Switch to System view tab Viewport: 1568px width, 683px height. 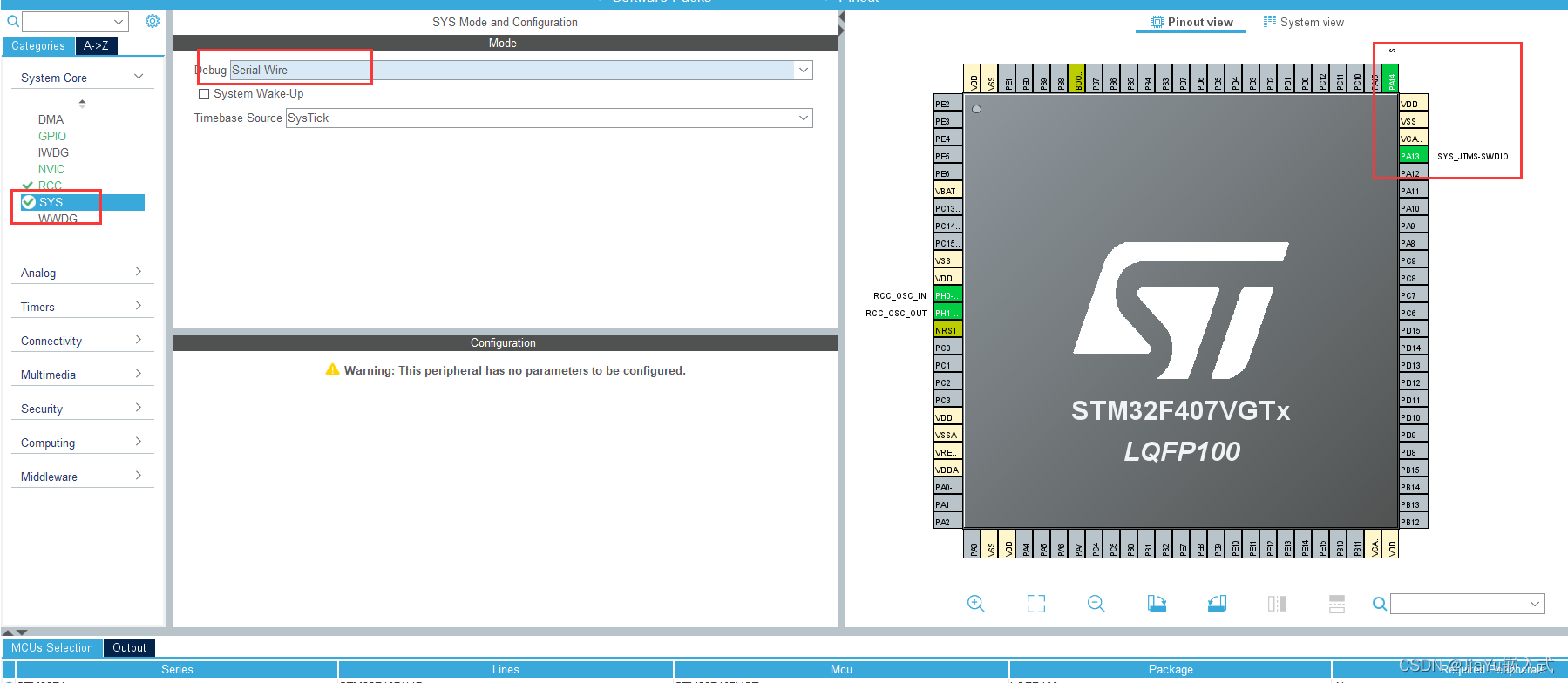point(1304,23)
